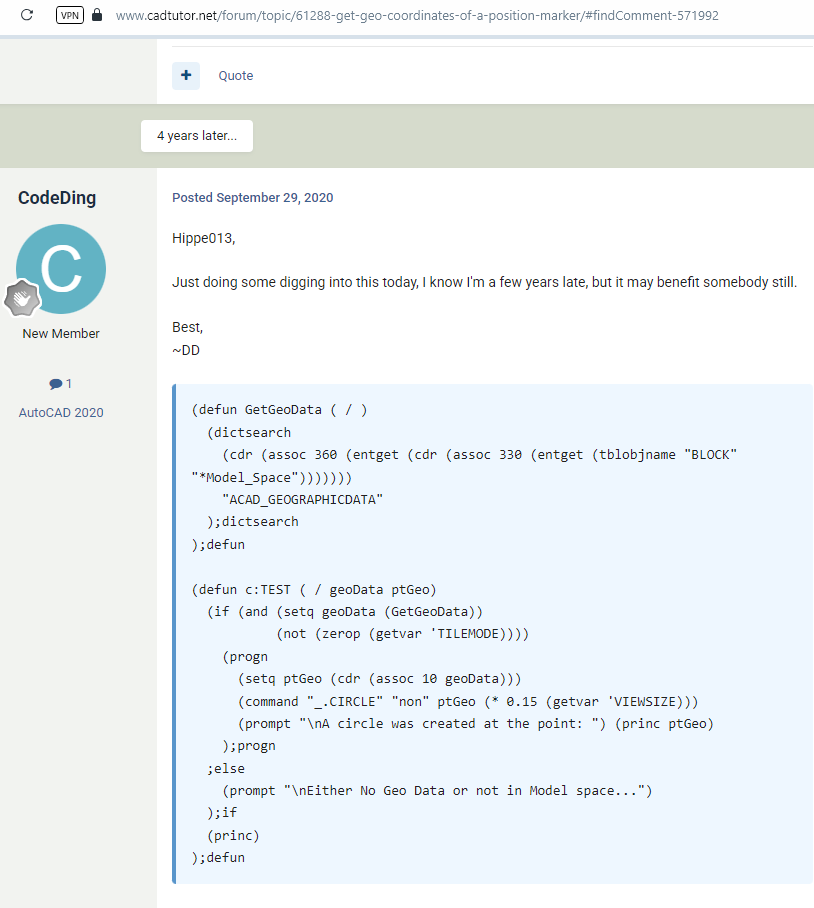This screenshot has height=908, width=814.
Task: Open CodeDing's avatar profile picture
Action: click(x=61, y=269)
